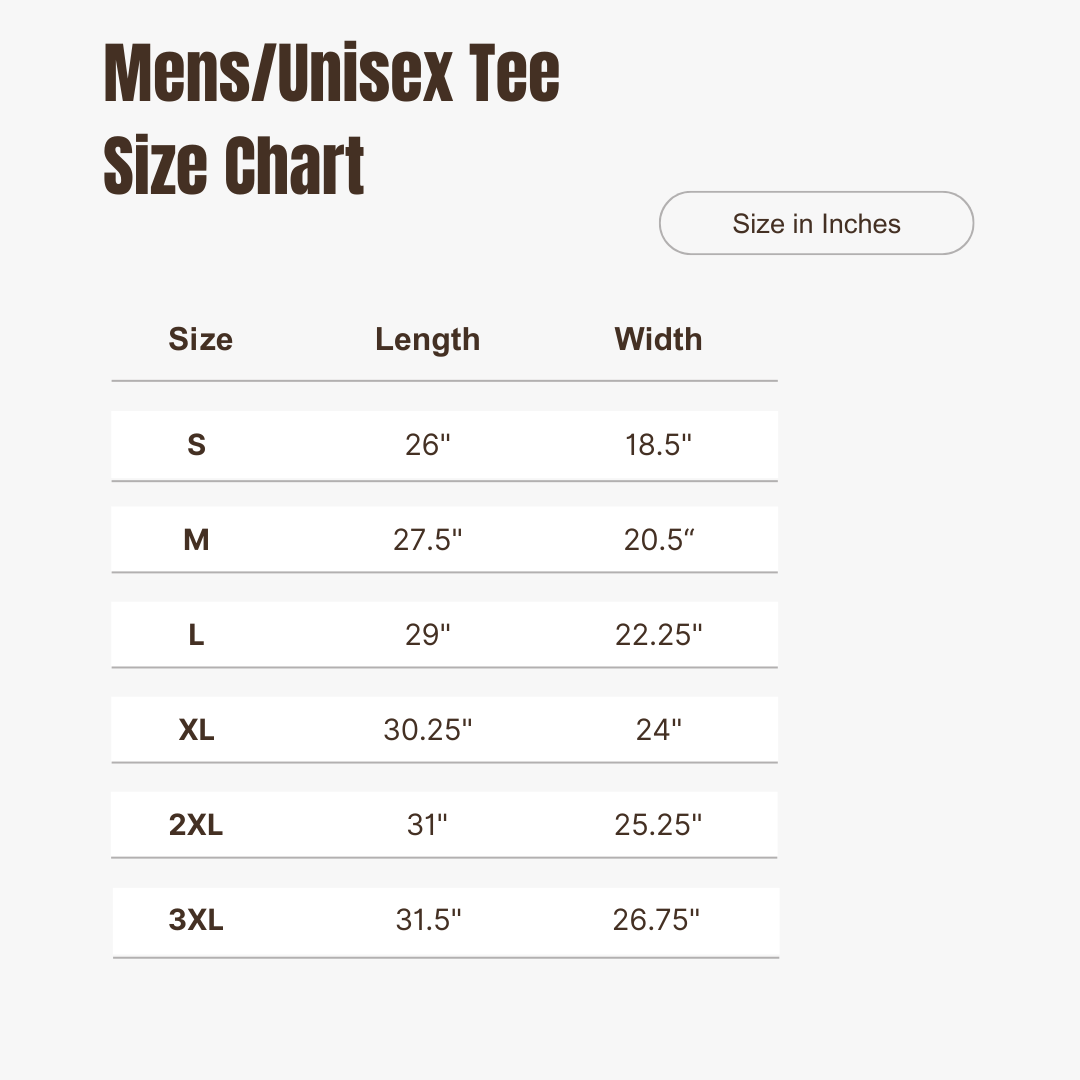Select the 27.5" length value
Viewport: 1080px width, 1080px height.
pos(428,540)
